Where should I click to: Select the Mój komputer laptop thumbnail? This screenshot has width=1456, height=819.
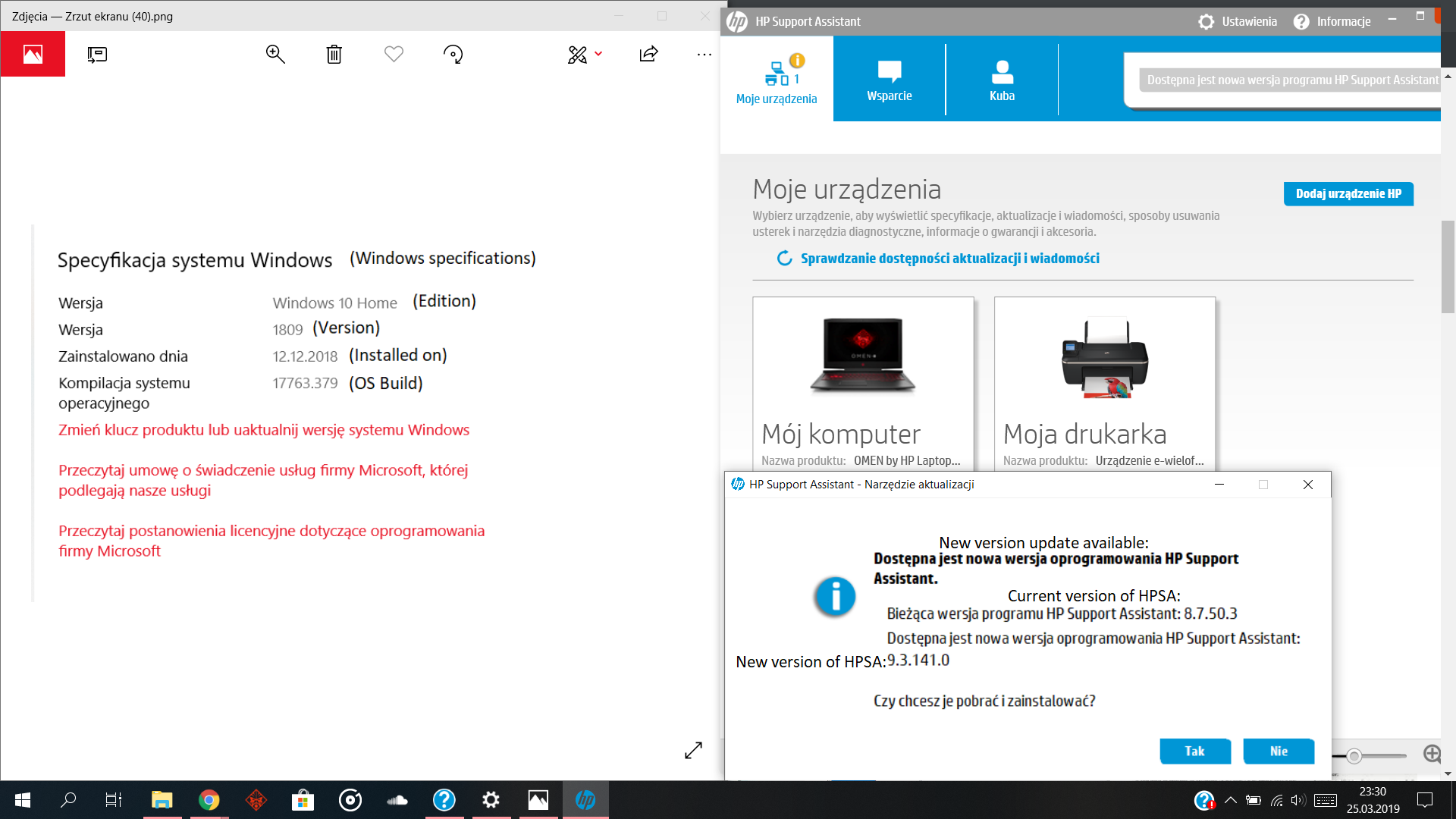[x=863, y=356]
